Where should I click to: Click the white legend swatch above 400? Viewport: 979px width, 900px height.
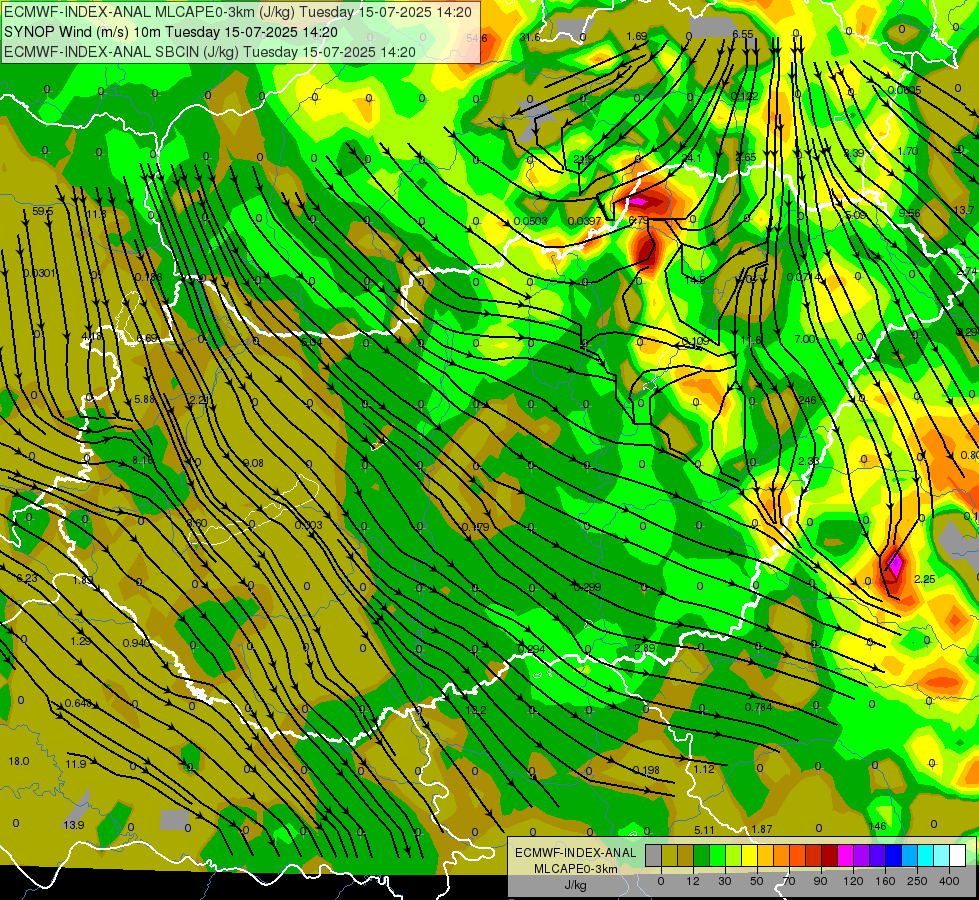(958, 855)
